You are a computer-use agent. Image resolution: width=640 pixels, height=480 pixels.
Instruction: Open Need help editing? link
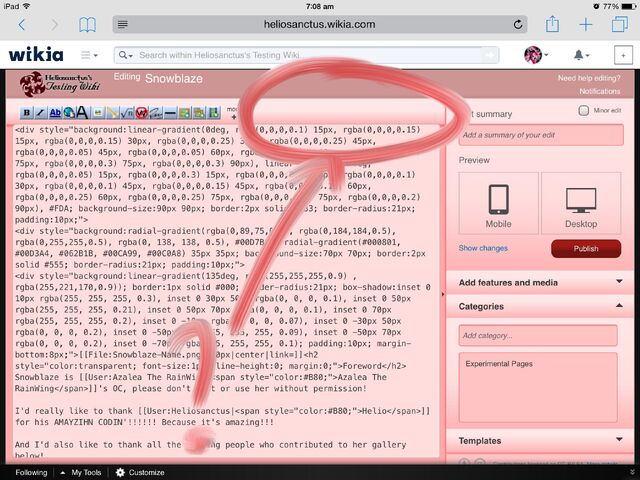pyautogui.click(x=589, y=78)
